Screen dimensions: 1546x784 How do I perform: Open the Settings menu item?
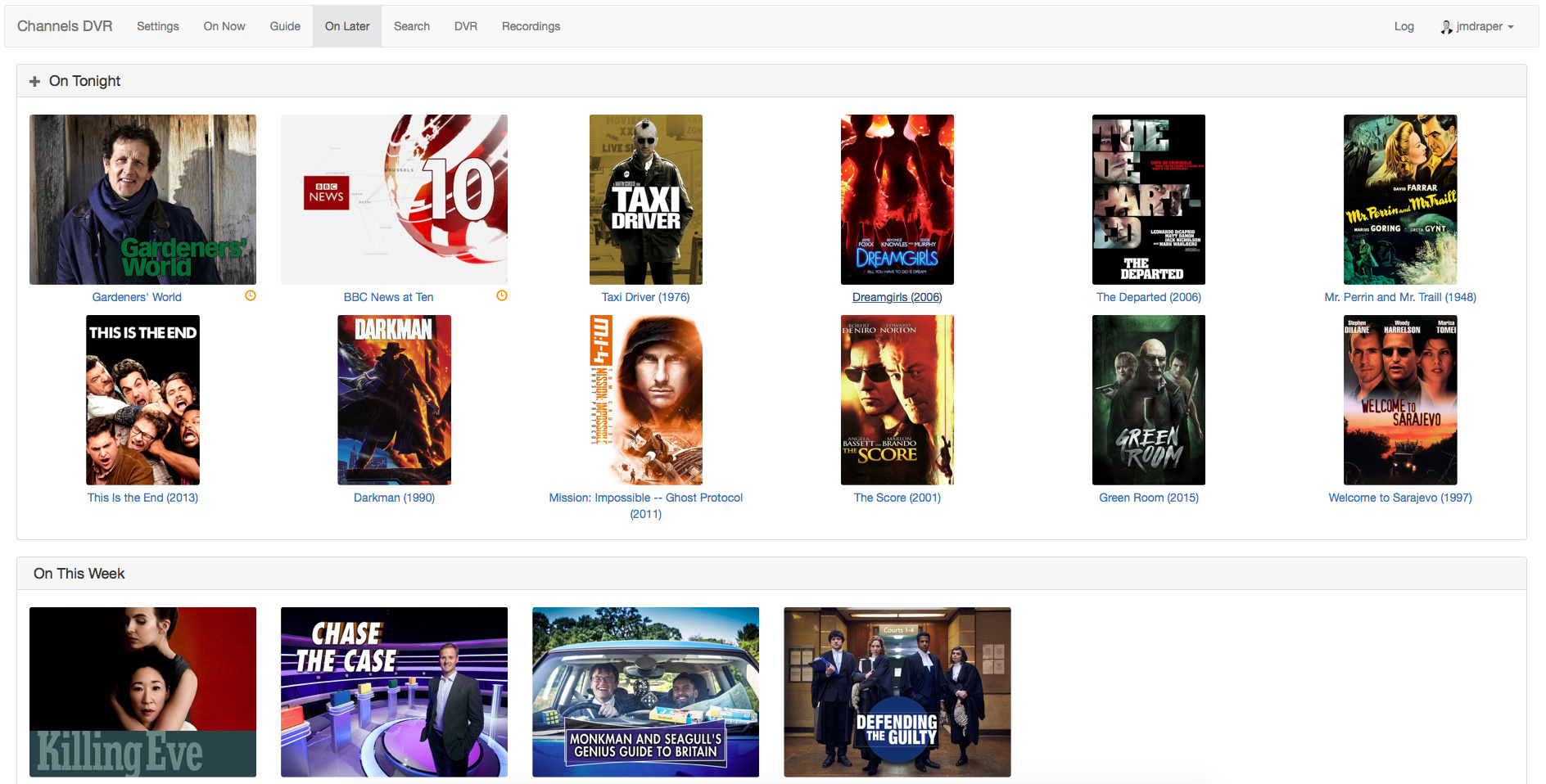157,26
